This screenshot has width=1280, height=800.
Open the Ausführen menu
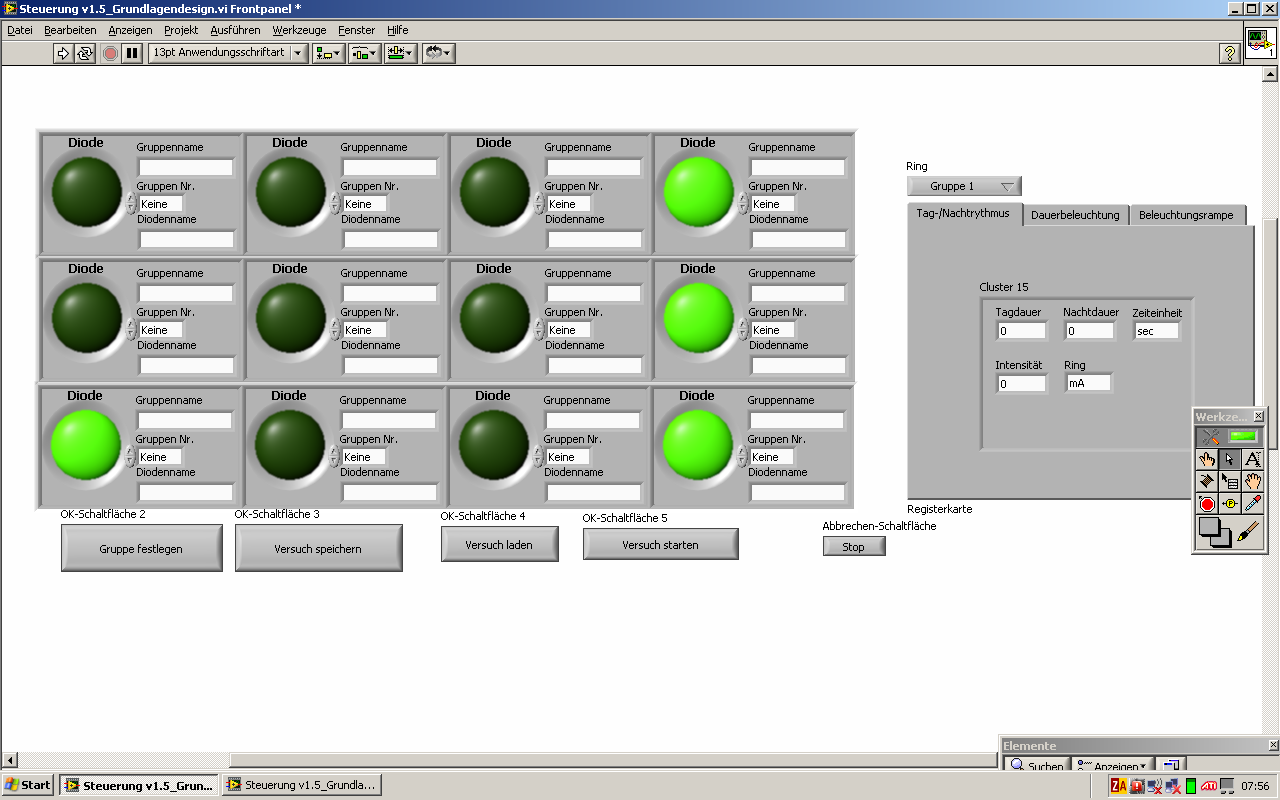tap(236, 30)
